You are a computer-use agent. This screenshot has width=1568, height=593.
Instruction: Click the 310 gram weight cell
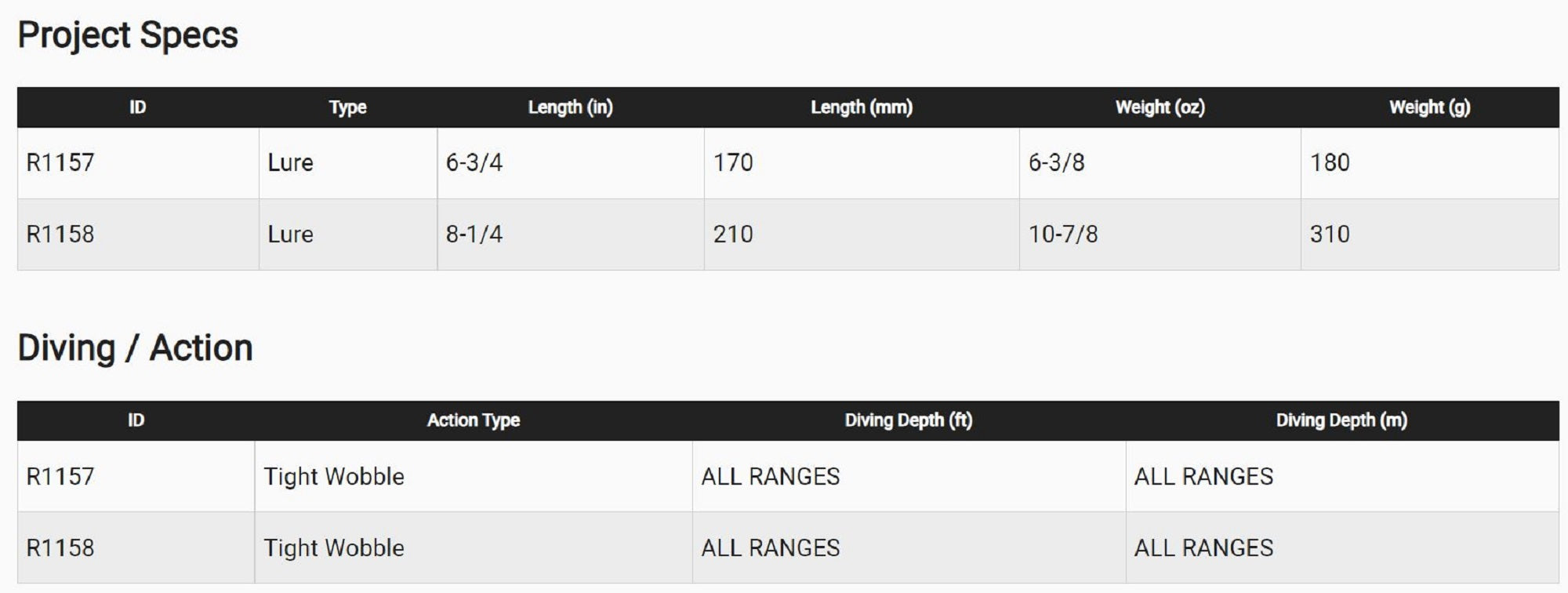pyautogui.click(x=1330, y=235)
